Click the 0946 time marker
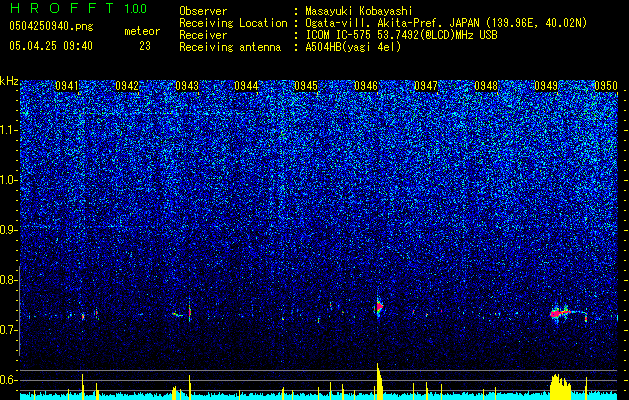Viewport: 629px width, 400px height. click(366, 86)
